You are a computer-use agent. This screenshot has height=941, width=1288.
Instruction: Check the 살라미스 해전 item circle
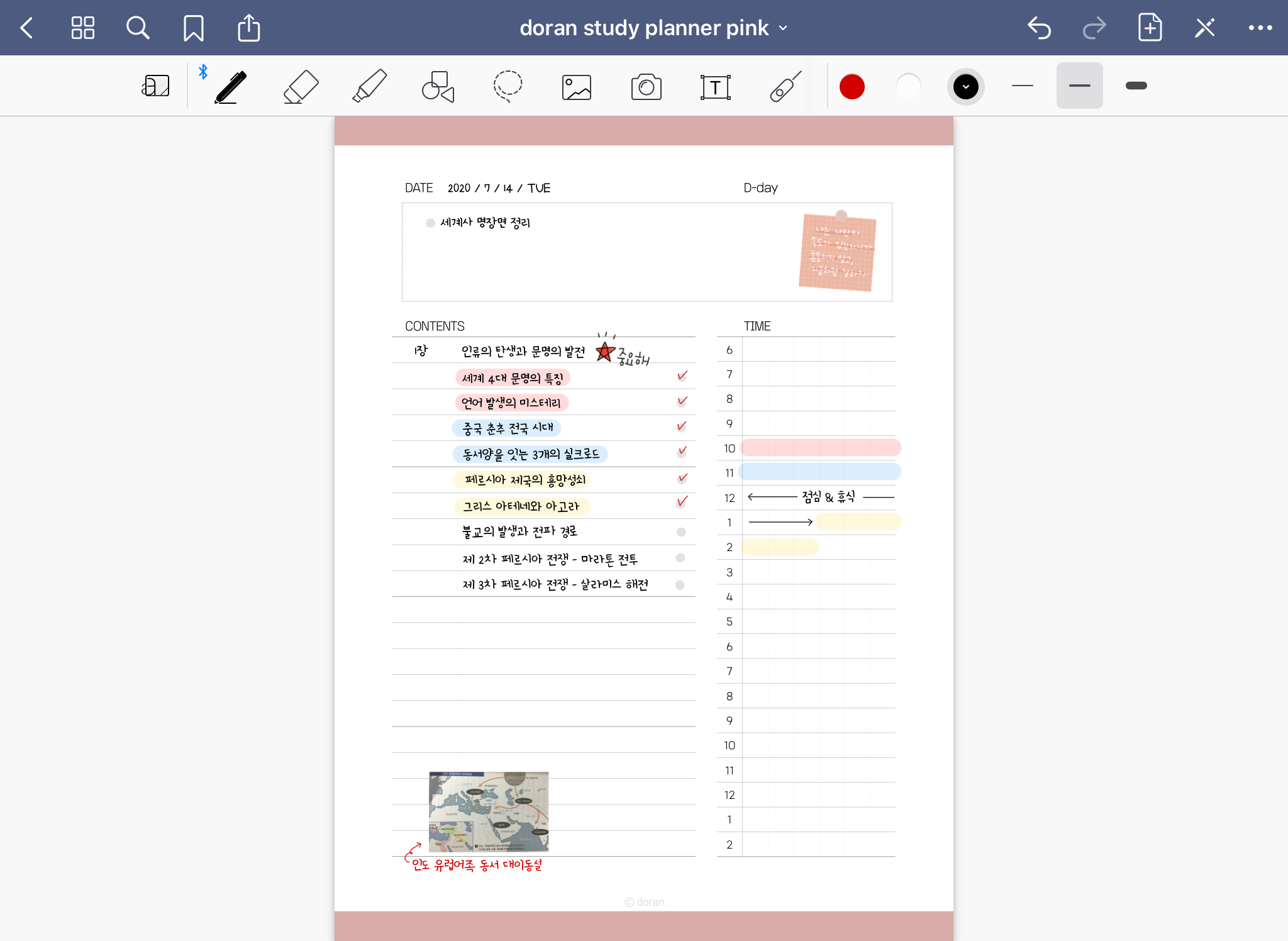tap(679, 585)
